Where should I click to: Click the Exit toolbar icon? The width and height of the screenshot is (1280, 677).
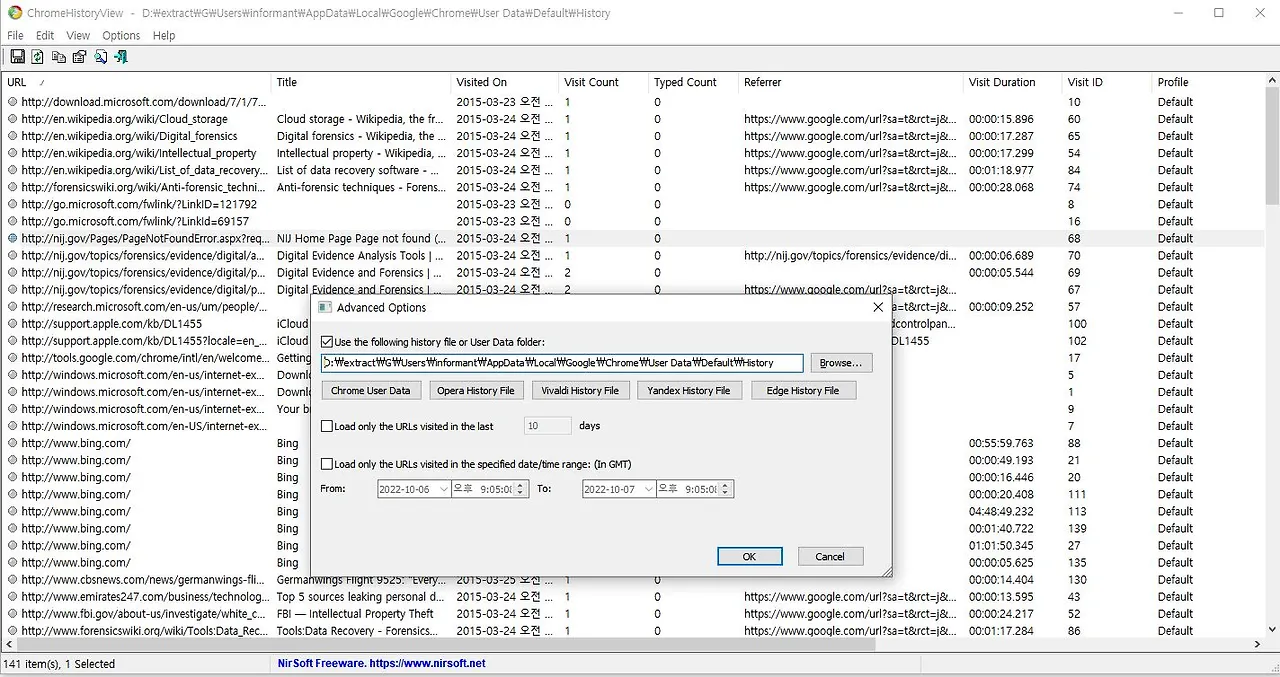(120, 57)
